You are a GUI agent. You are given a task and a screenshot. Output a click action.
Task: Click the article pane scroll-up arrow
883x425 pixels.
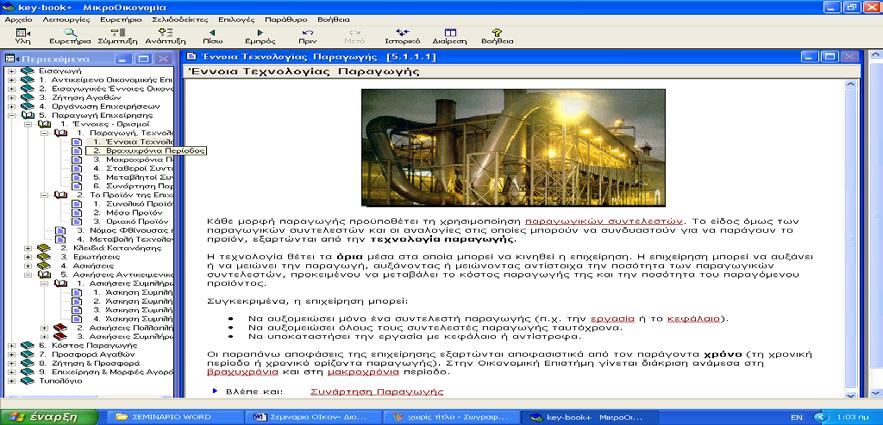(850, 85)
